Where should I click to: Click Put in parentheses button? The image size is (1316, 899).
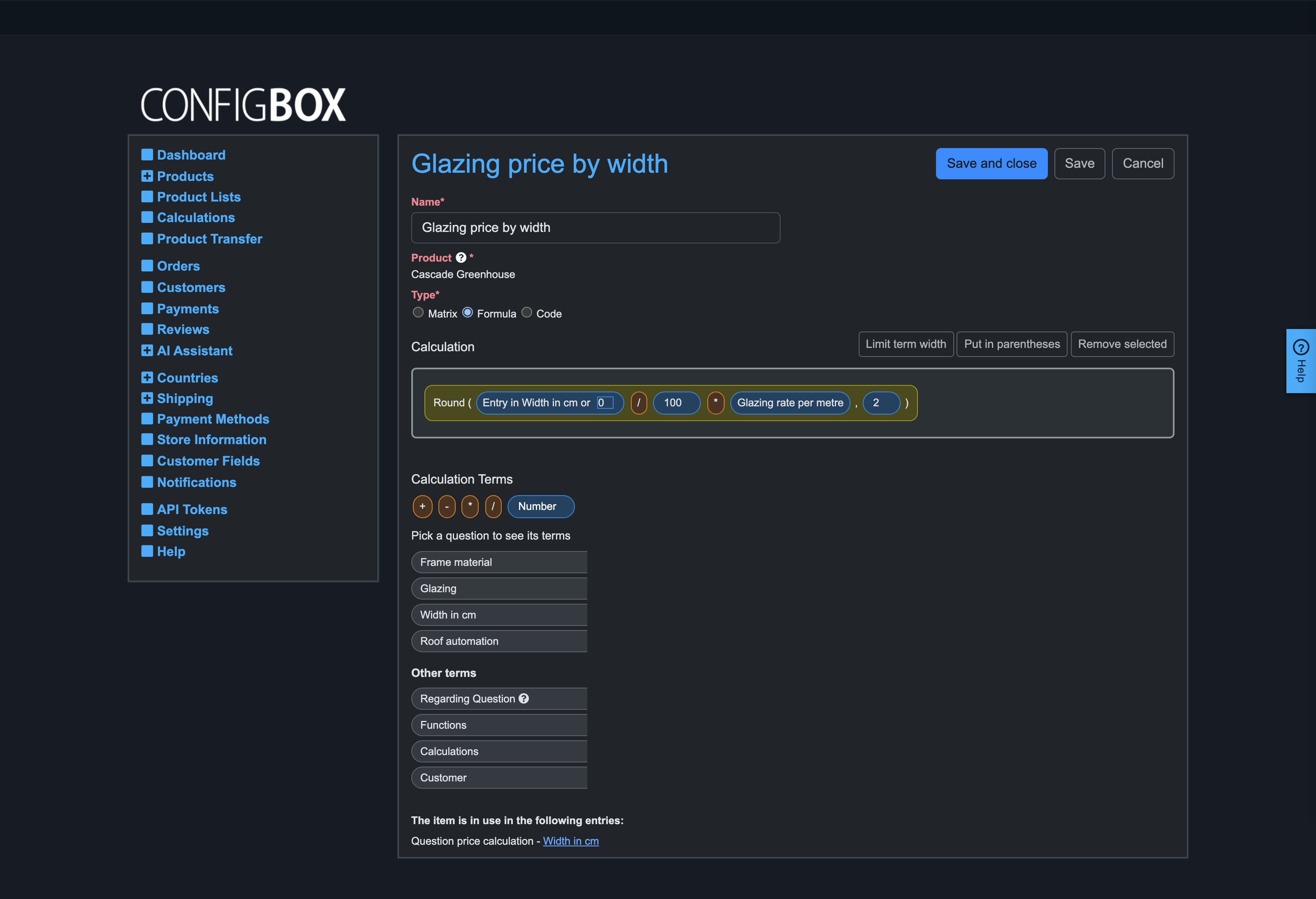[x=1012, y=344]
